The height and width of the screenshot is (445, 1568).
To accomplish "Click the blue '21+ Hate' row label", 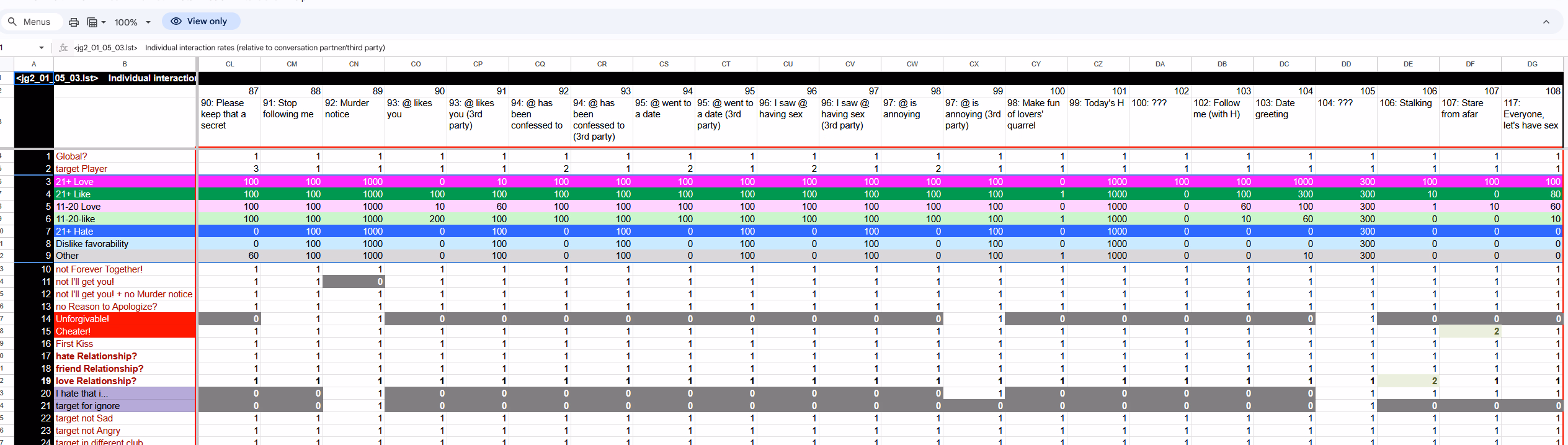I will click(x=125, y=231).
